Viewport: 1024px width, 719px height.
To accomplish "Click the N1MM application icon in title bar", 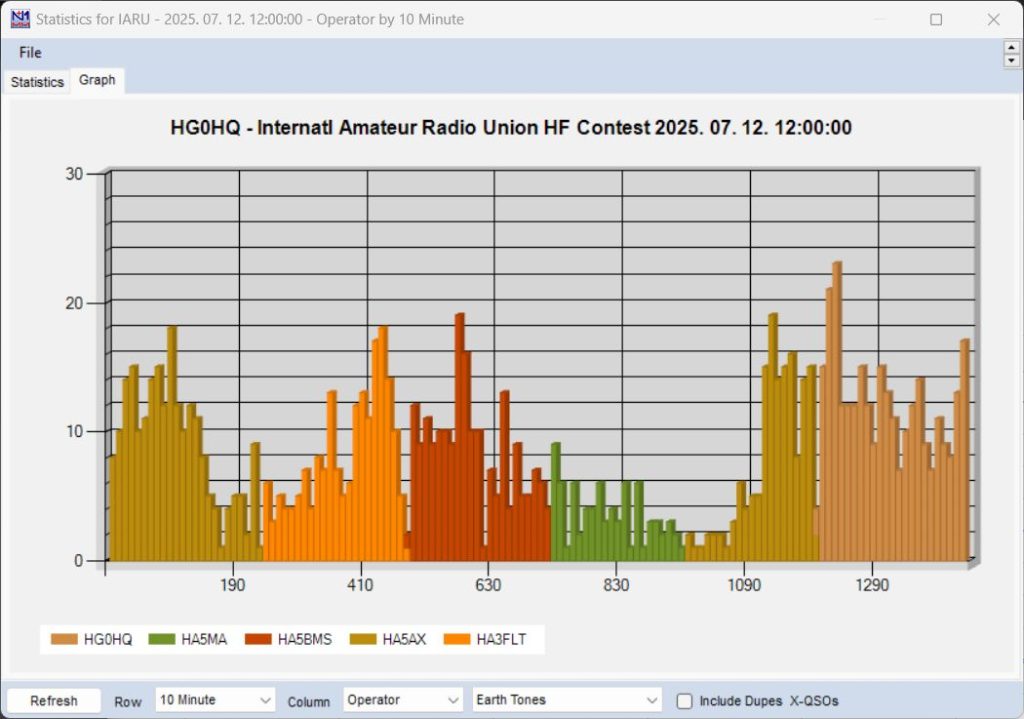I will coord(20,19).
